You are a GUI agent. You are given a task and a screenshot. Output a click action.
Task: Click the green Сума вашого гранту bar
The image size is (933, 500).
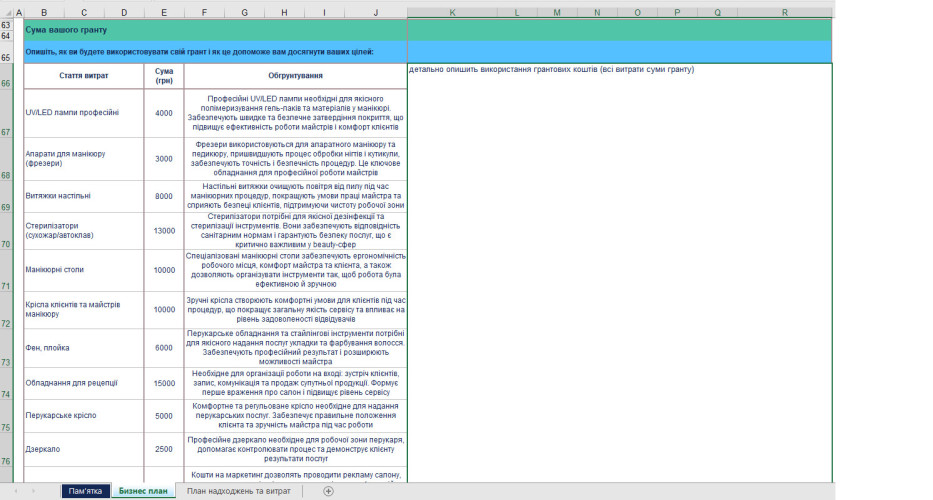tap(215, 30)
